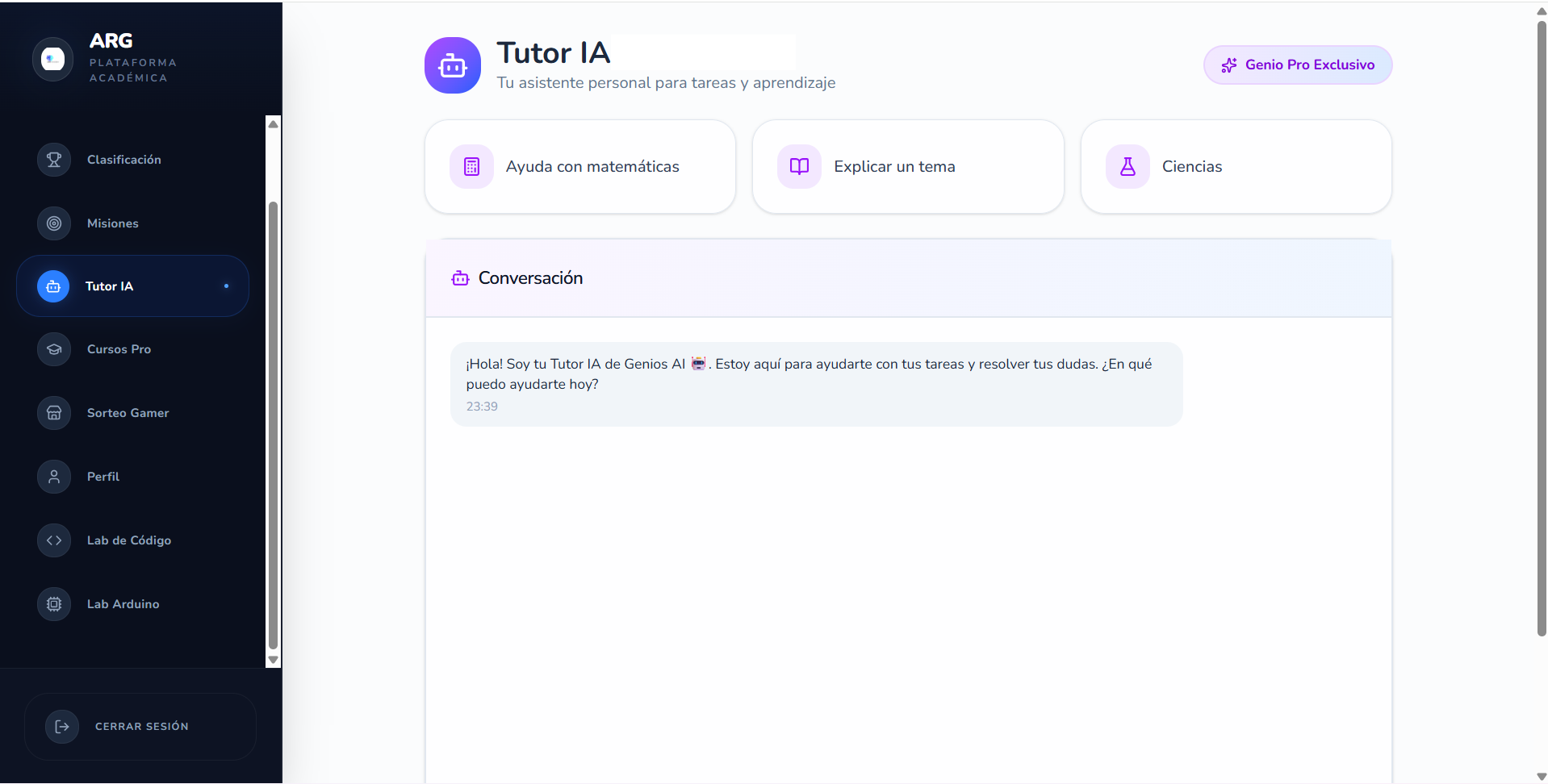Click the robot icon beside Conversación header
This screenshot has height=784, width=1548.
460,277
